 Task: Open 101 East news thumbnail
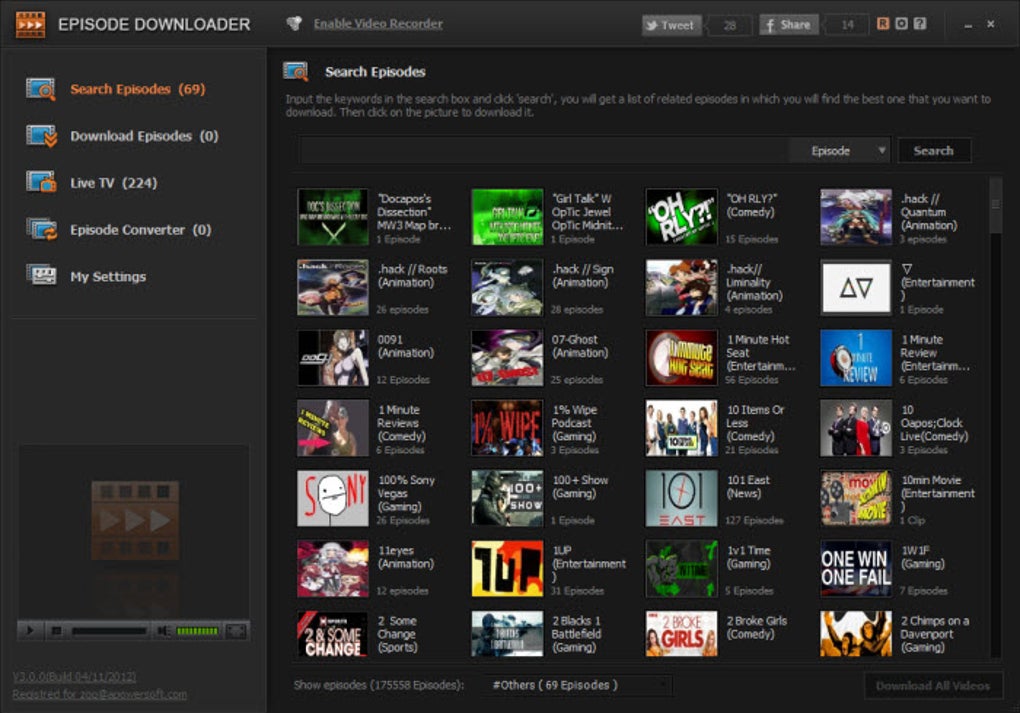(681, 498)
